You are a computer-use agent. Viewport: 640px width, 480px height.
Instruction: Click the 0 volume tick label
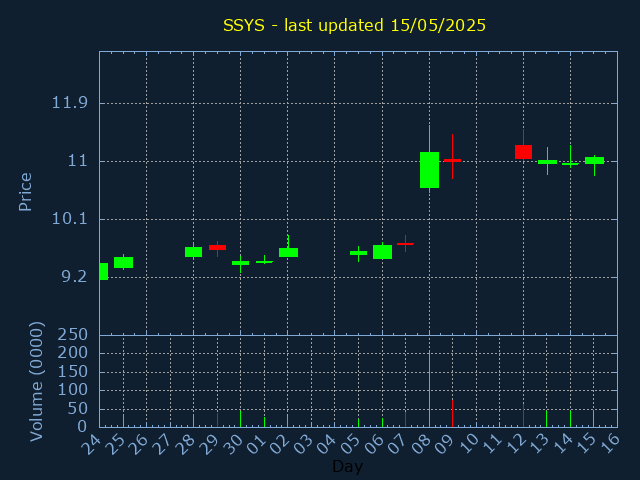point(82,427)
